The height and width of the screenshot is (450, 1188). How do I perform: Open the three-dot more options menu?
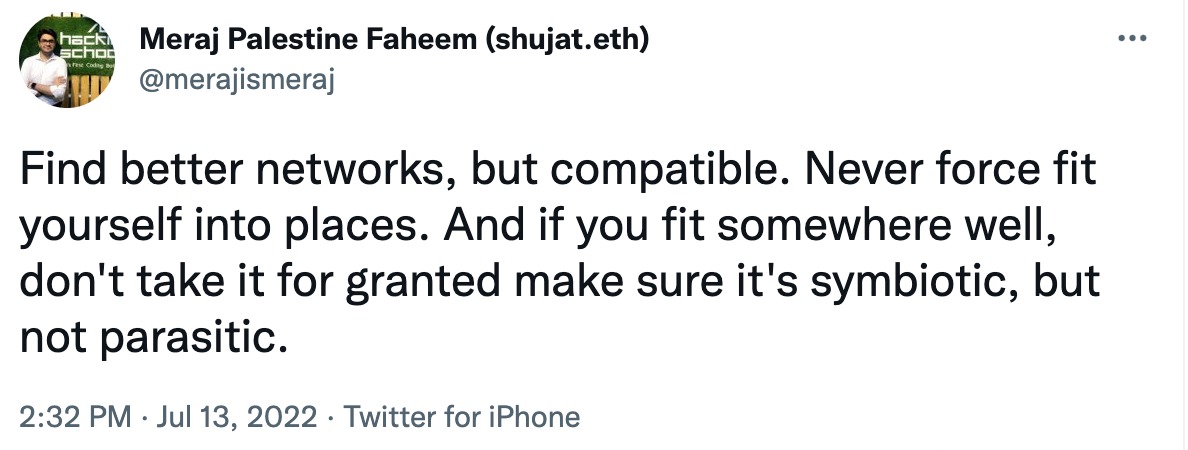tap(1133, 38)
